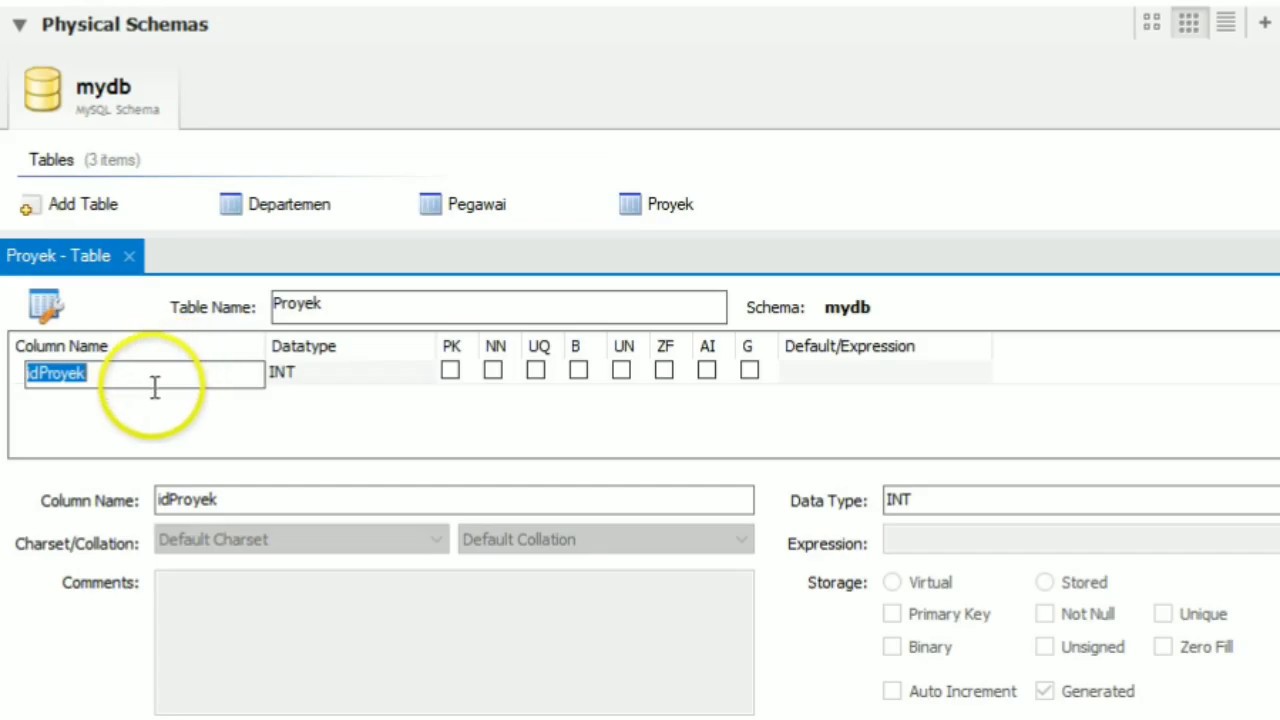1280x720 pixels.
Task: Click the Add Table item
Action: point(69,205)
